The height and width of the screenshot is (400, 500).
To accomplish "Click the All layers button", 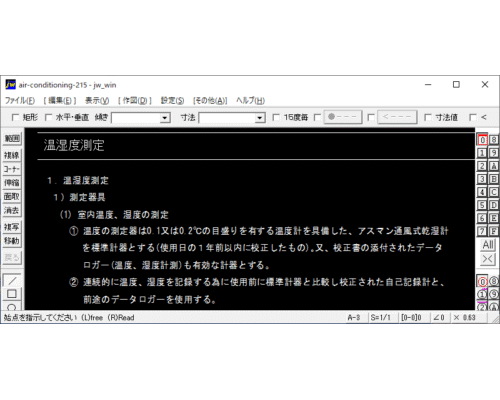I will click(x=488, y=245).
